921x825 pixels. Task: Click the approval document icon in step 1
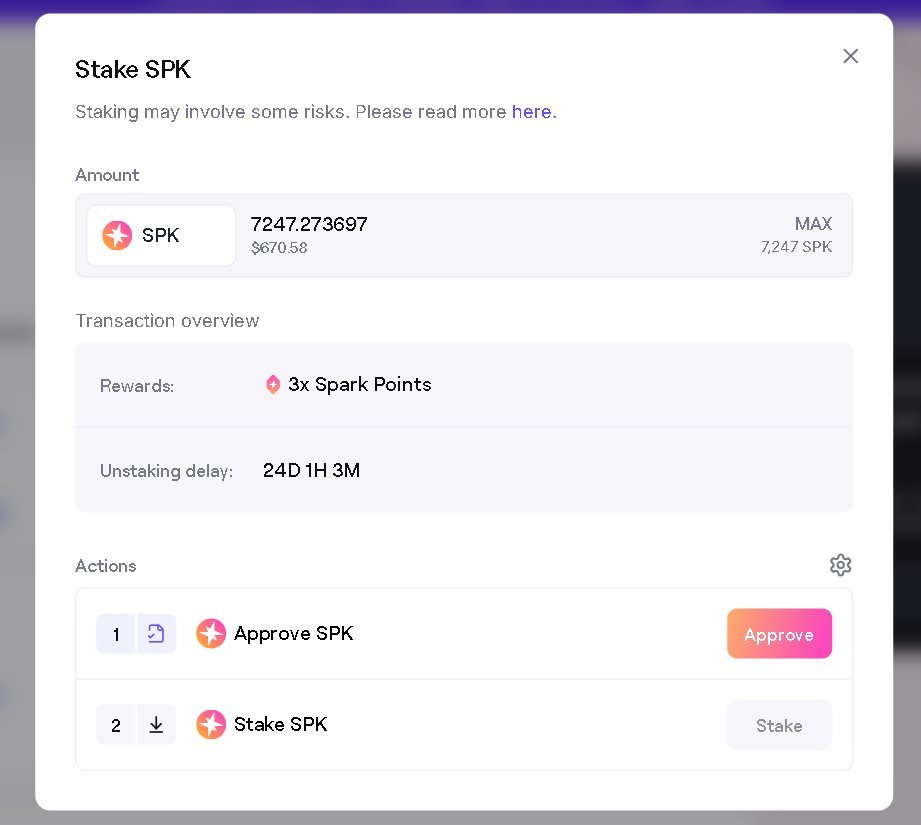pyautogui.click(x=156, y=634)
